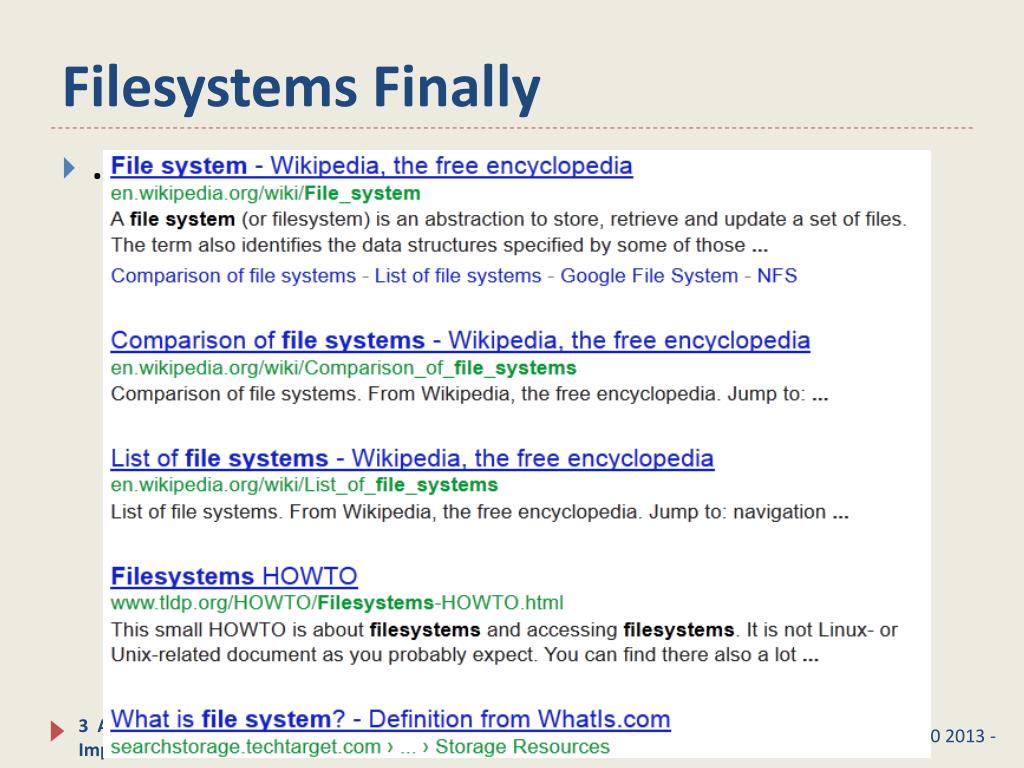Viewport: 1024px width, 768px height.
Task: Click the www.tldp.org/HOWTO/Filesystems-HOWTO.html URL
Action: 337,603
